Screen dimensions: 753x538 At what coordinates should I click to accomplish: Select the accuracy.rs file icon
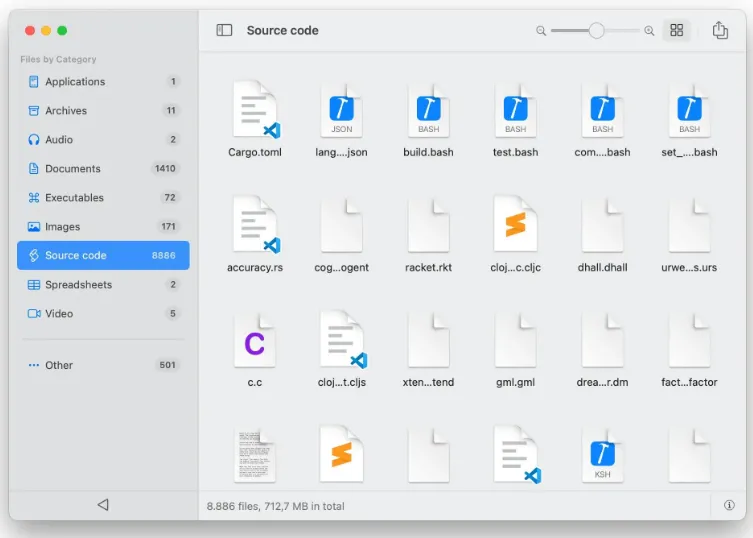tap(256, 224)
